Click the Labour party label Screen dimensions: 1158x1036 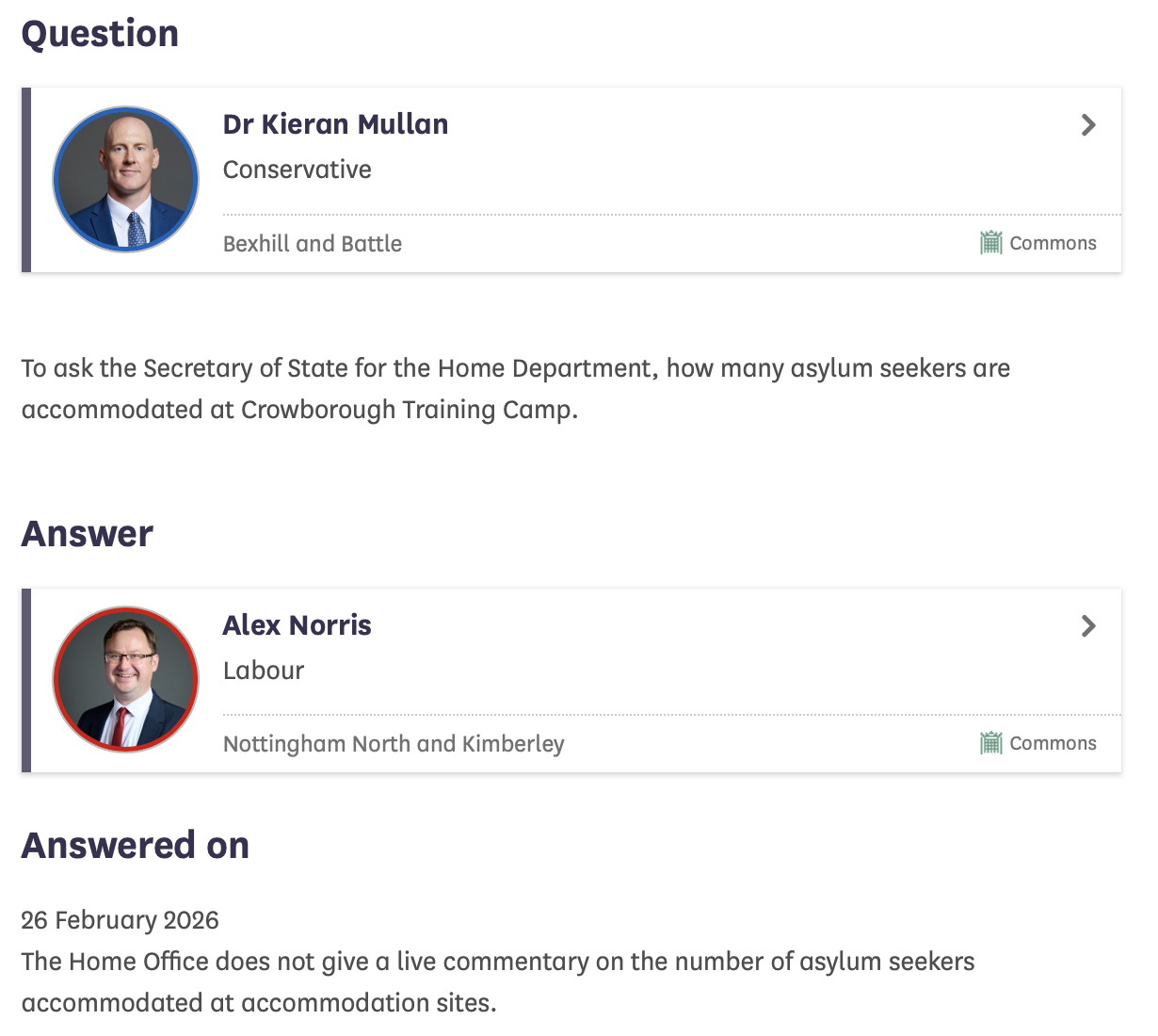264,671
